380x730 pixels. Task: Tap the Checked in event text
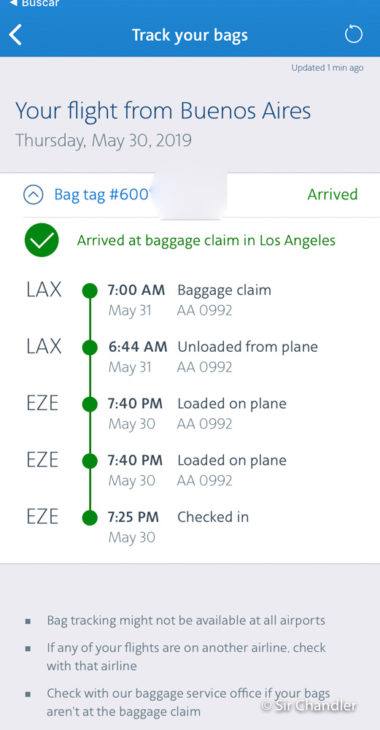pyautogui.click(x=213, y=517)
